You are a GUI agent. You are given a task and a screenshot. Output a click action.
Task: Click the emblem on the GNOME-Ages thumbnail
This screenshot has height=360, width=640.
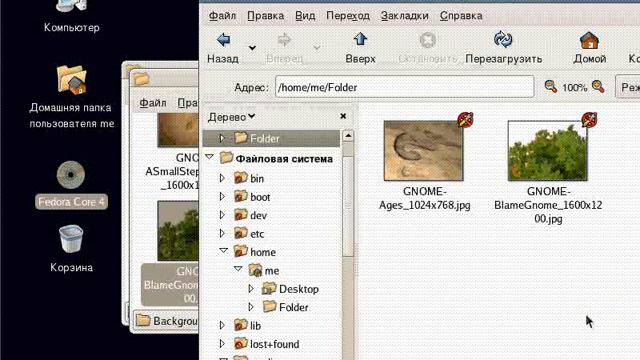click(465, 120)
